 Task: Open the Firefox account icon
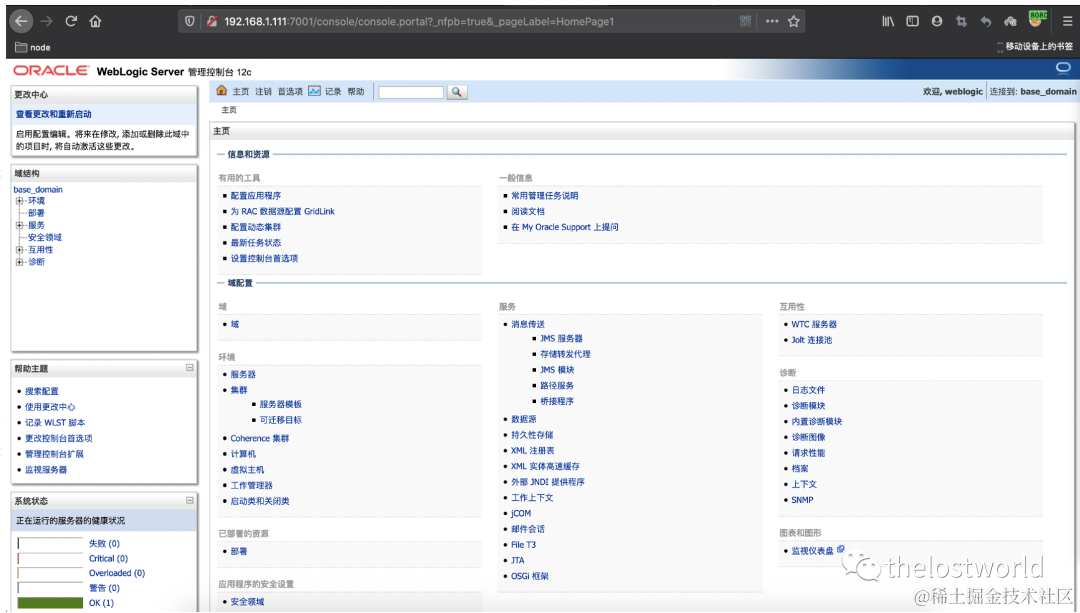937,21
